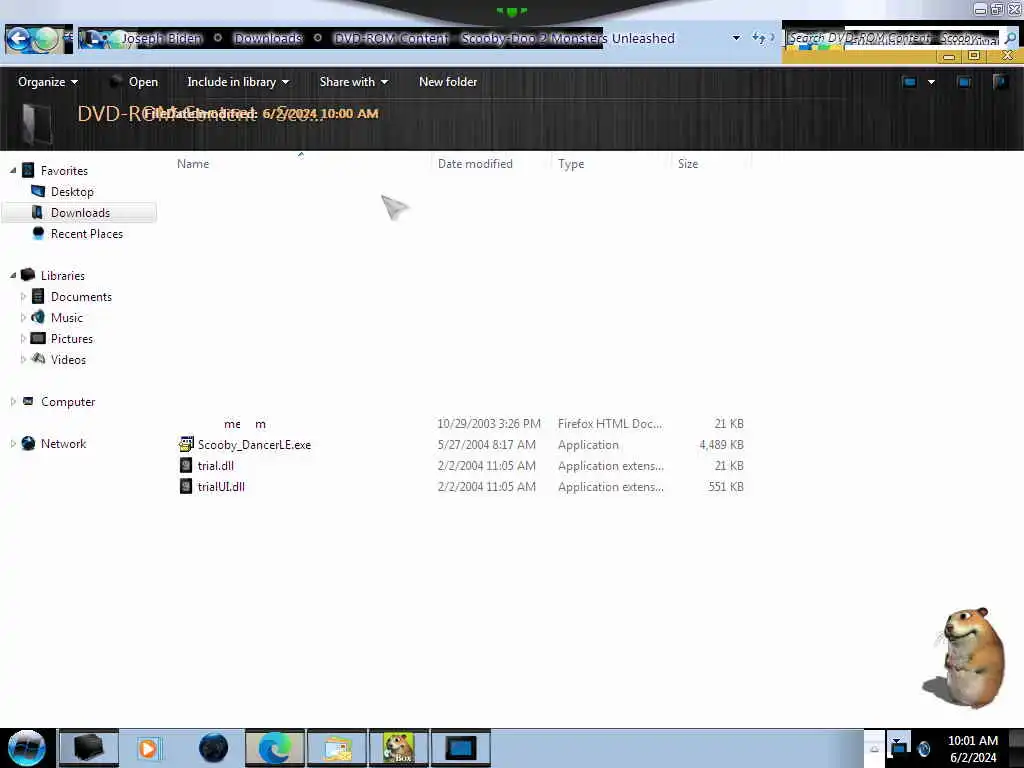Open the Windows Start orb
Viewport: 1024px width, 768px height.
pyautogui.click(x=27, y=748)
